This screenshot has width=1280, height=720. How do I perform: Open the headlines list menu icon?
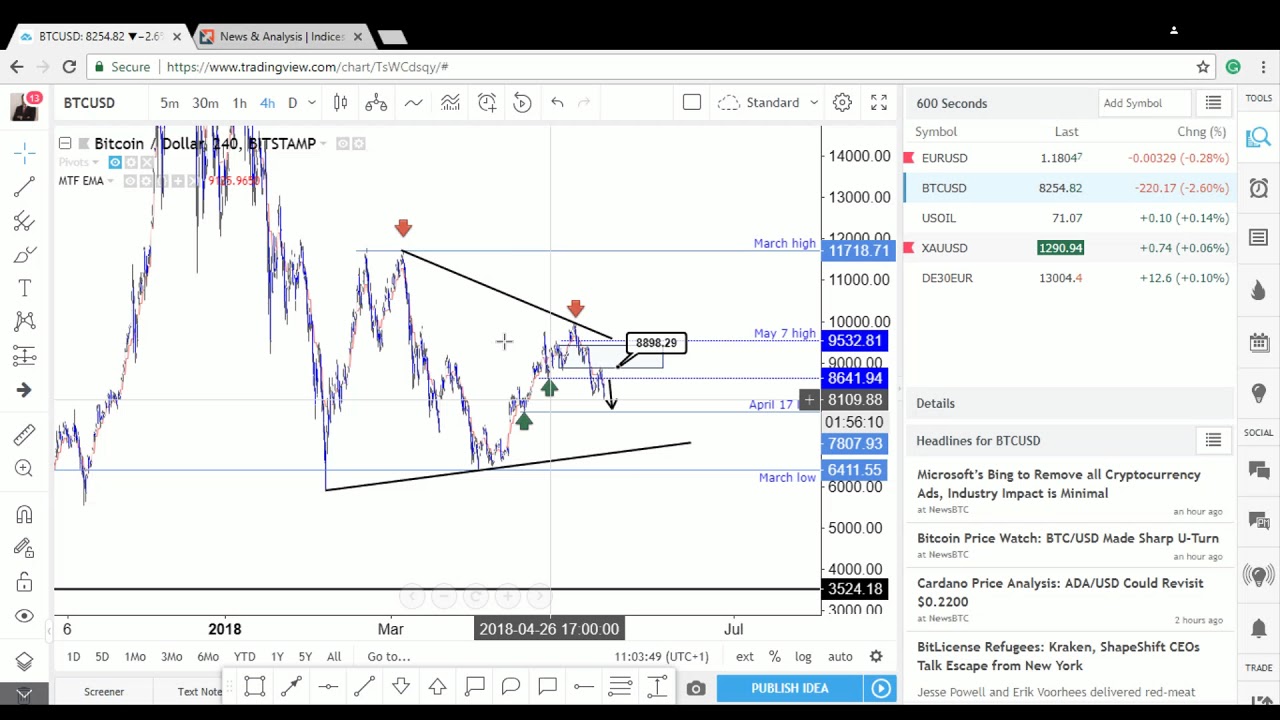(x=1213, y=440)
